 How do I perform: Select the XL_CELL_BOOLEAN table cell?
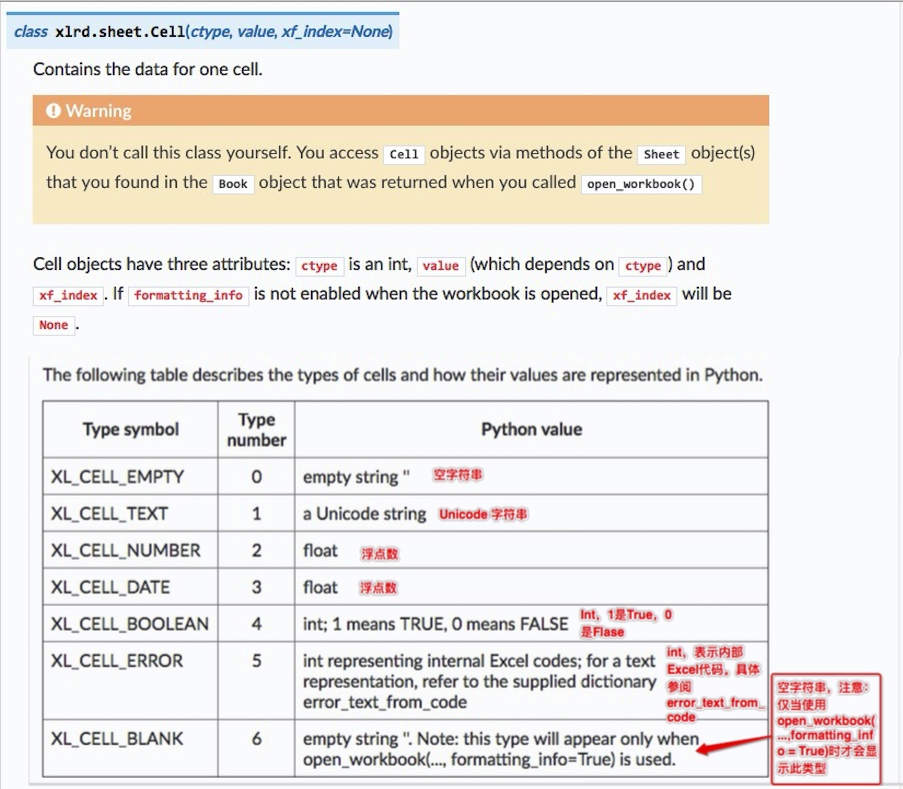pos(129,624)
